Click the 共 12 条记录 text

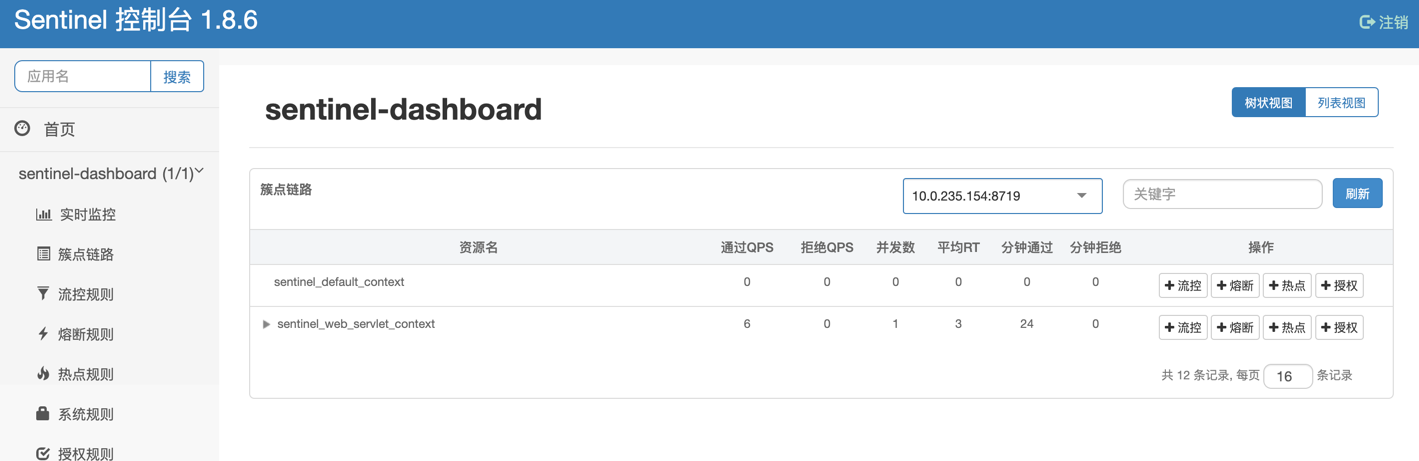click(x=1195, y=376)
